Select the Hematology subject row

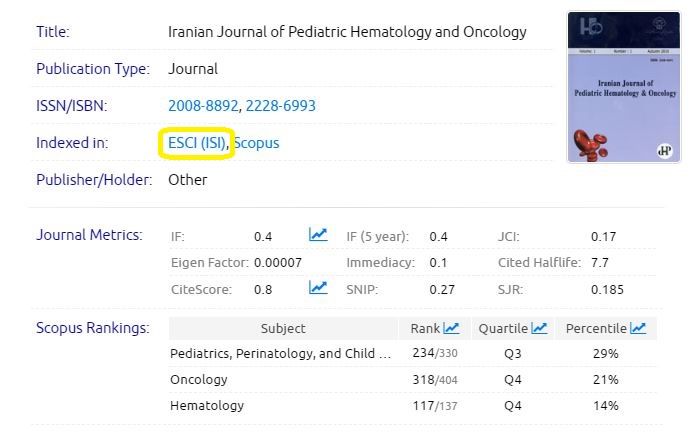tap(207, 406)
